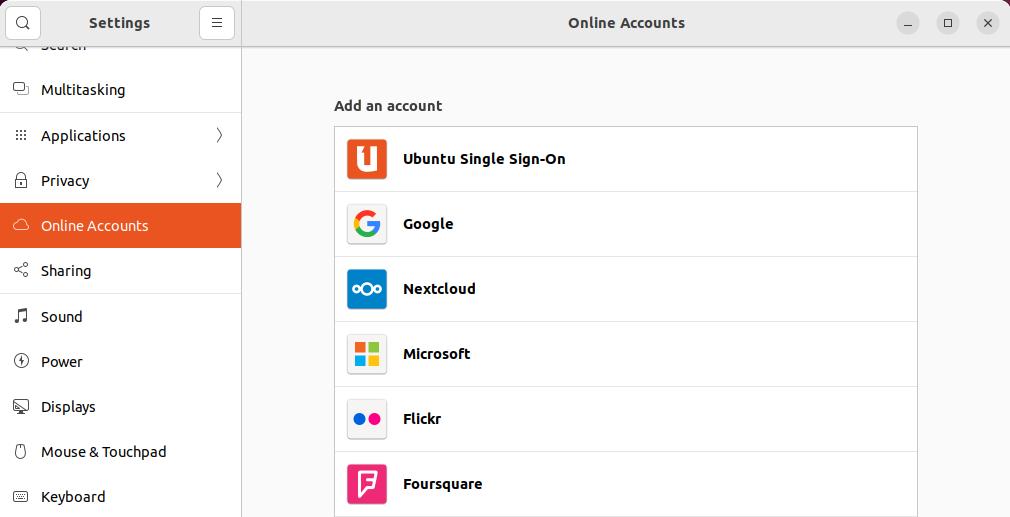Click the Applications grid icon

(21, 135)
